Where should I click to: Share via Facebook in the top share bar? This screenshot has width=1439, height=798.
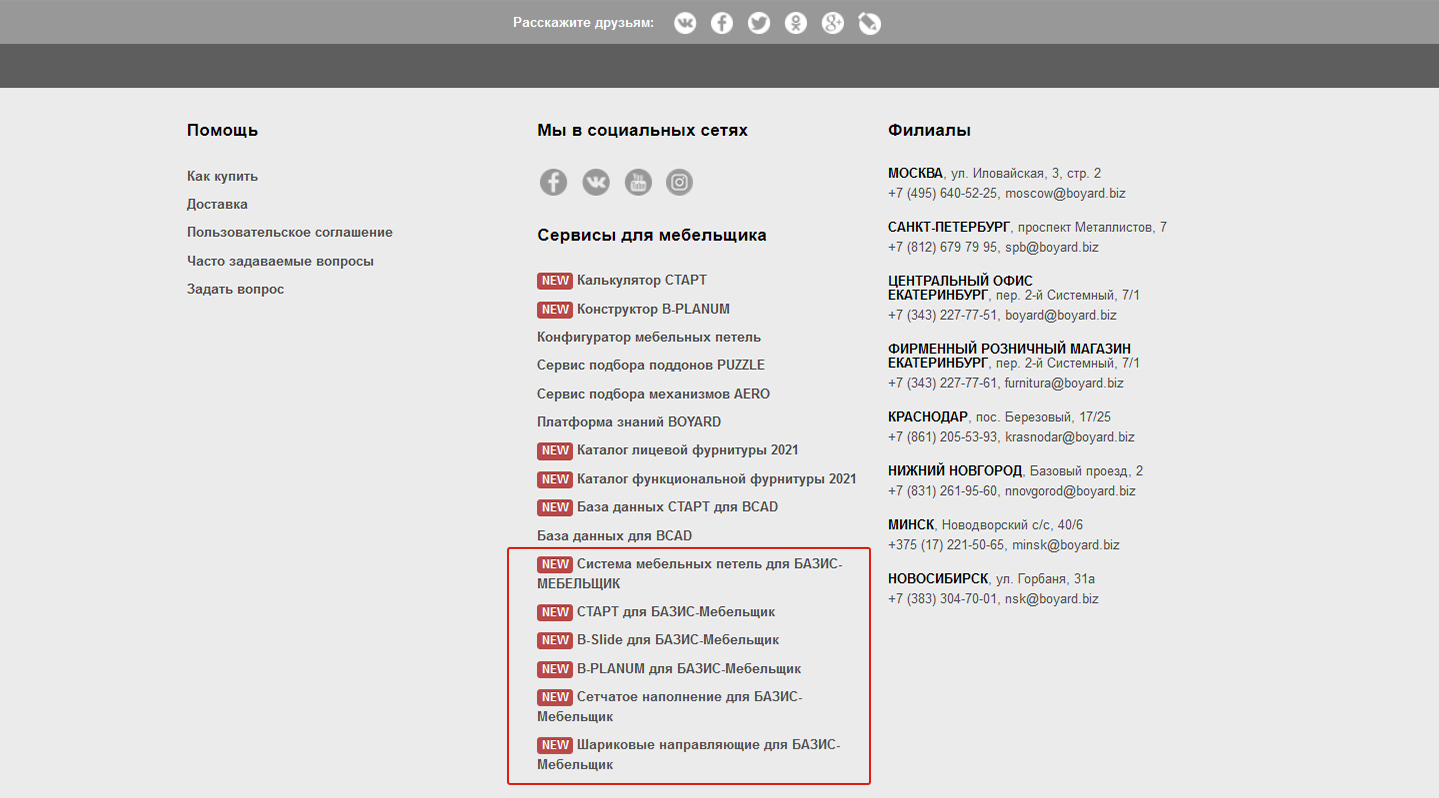pyautogui.click(x=722, y=23)
